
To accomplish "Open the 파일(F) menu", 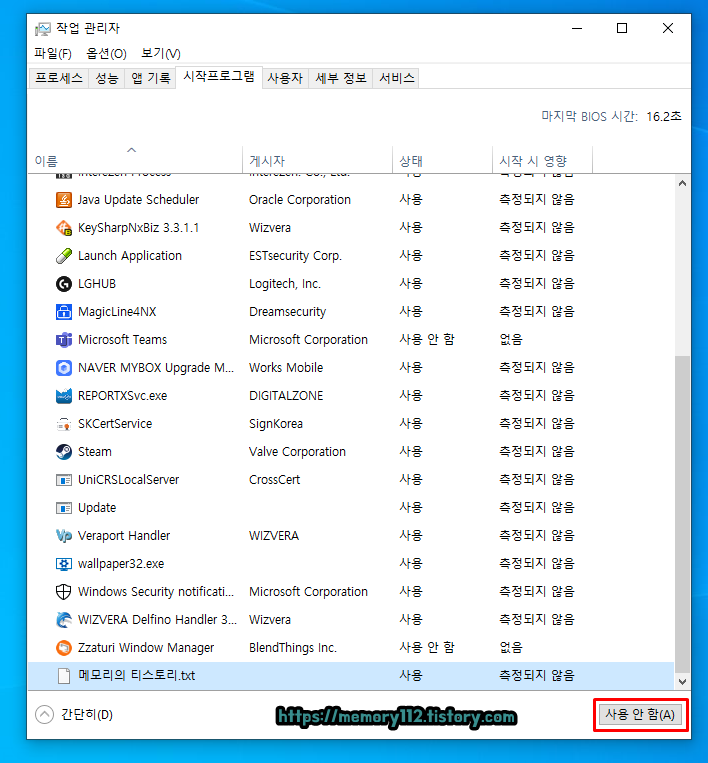I will [x=53, y=54].
